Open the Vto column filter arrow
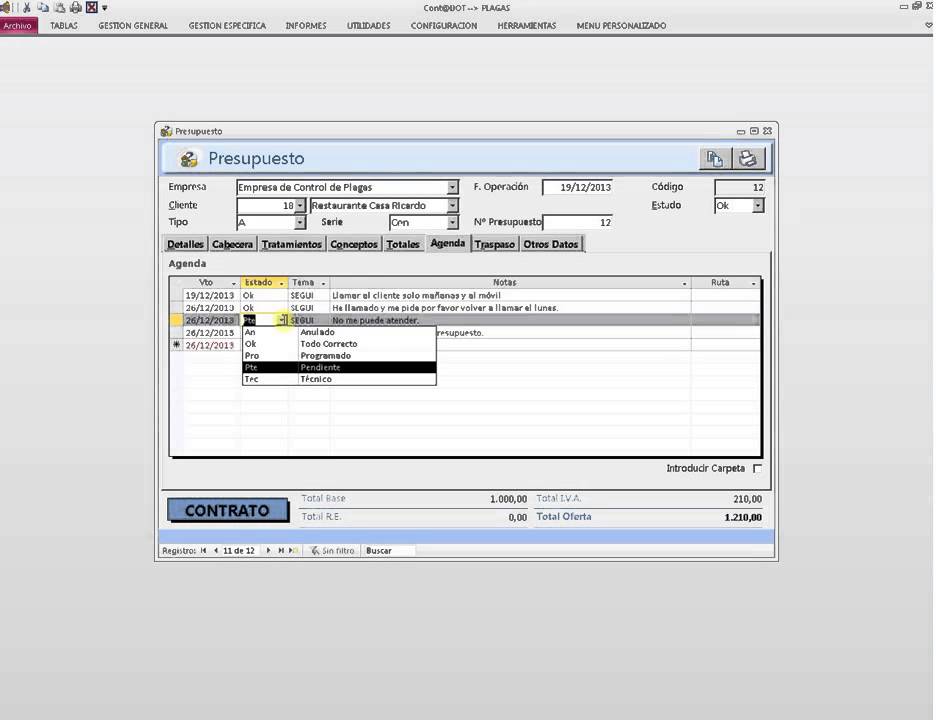Viewport: 936px width, 720px height. [x=234, y=283]
